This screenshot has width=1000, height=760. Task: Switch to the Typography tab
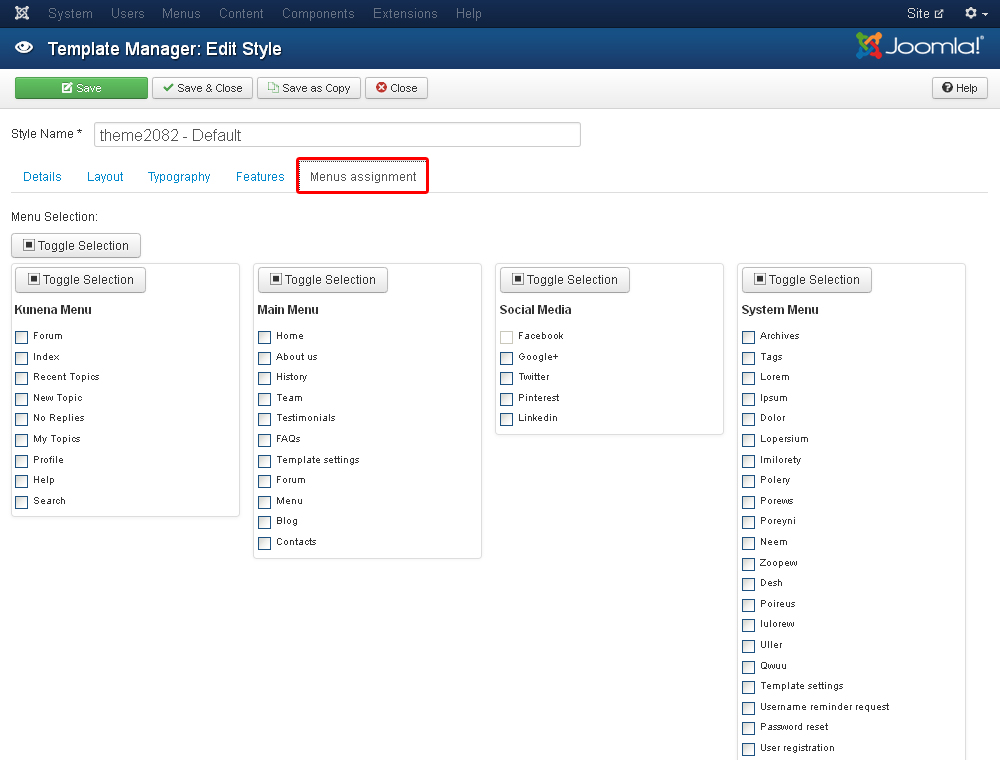pos(179,177)
